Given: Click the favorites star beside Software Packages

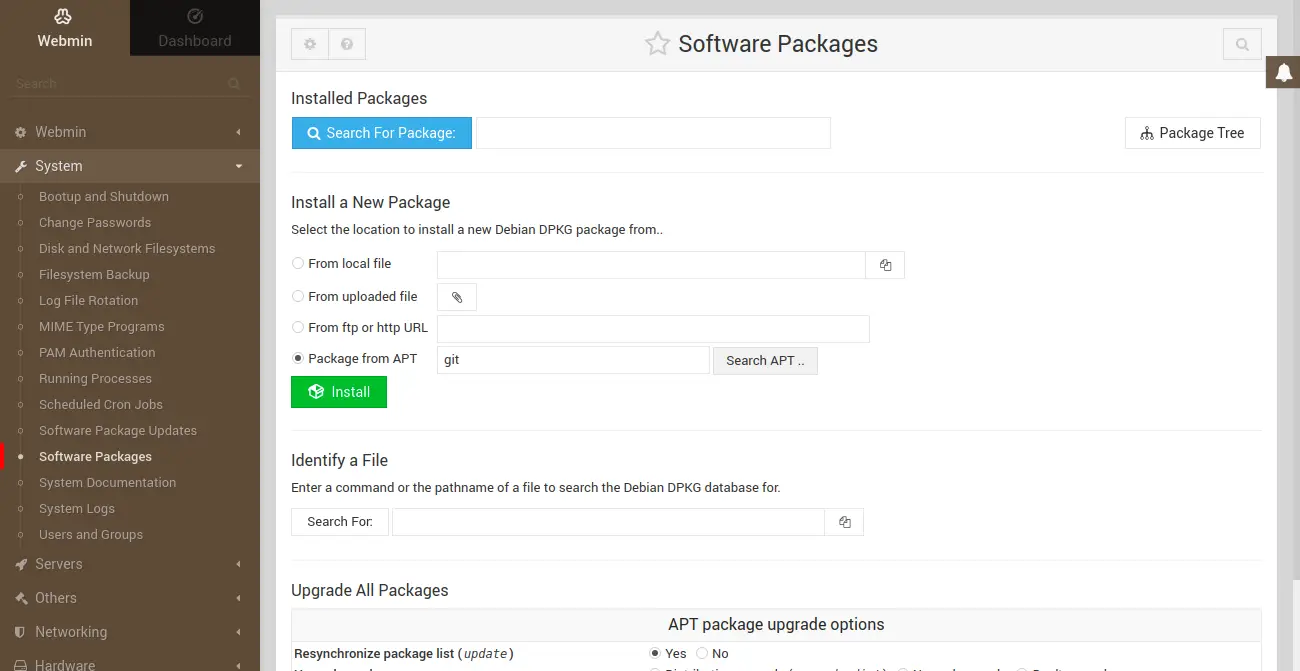Looking at the screenshot, I should [657, 44].
